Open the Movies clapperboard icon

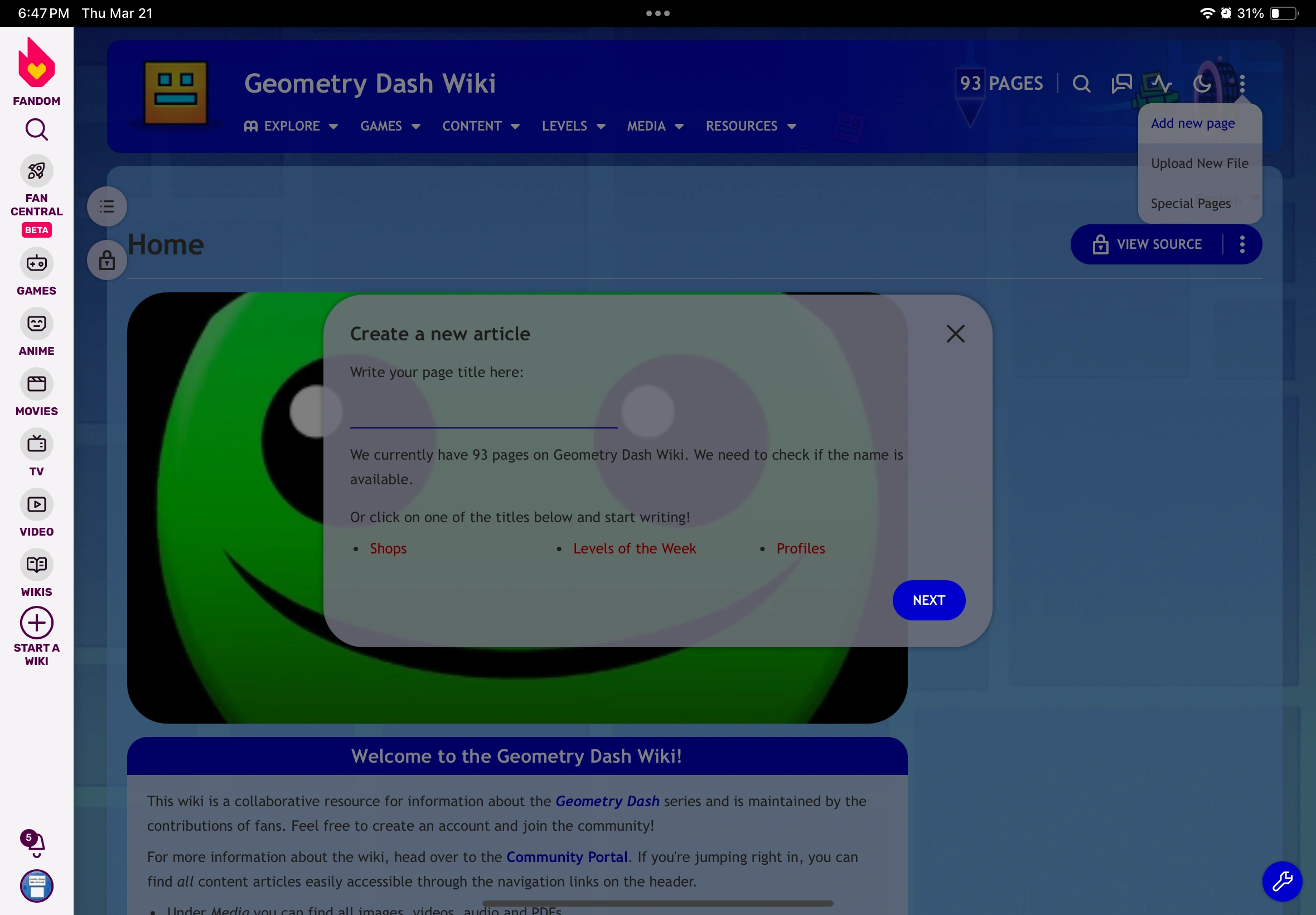pyautogui.click(x=36, y=384)
